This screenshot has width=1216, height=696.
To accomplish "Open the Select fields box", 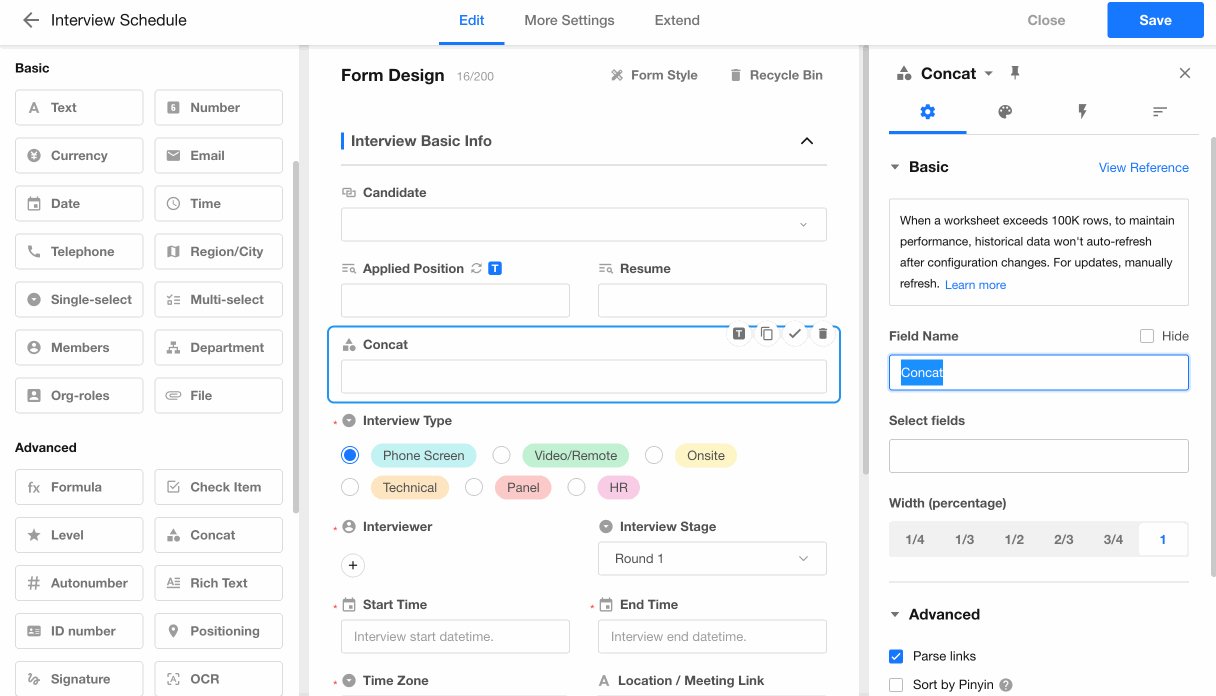I will click(1039, 456).
